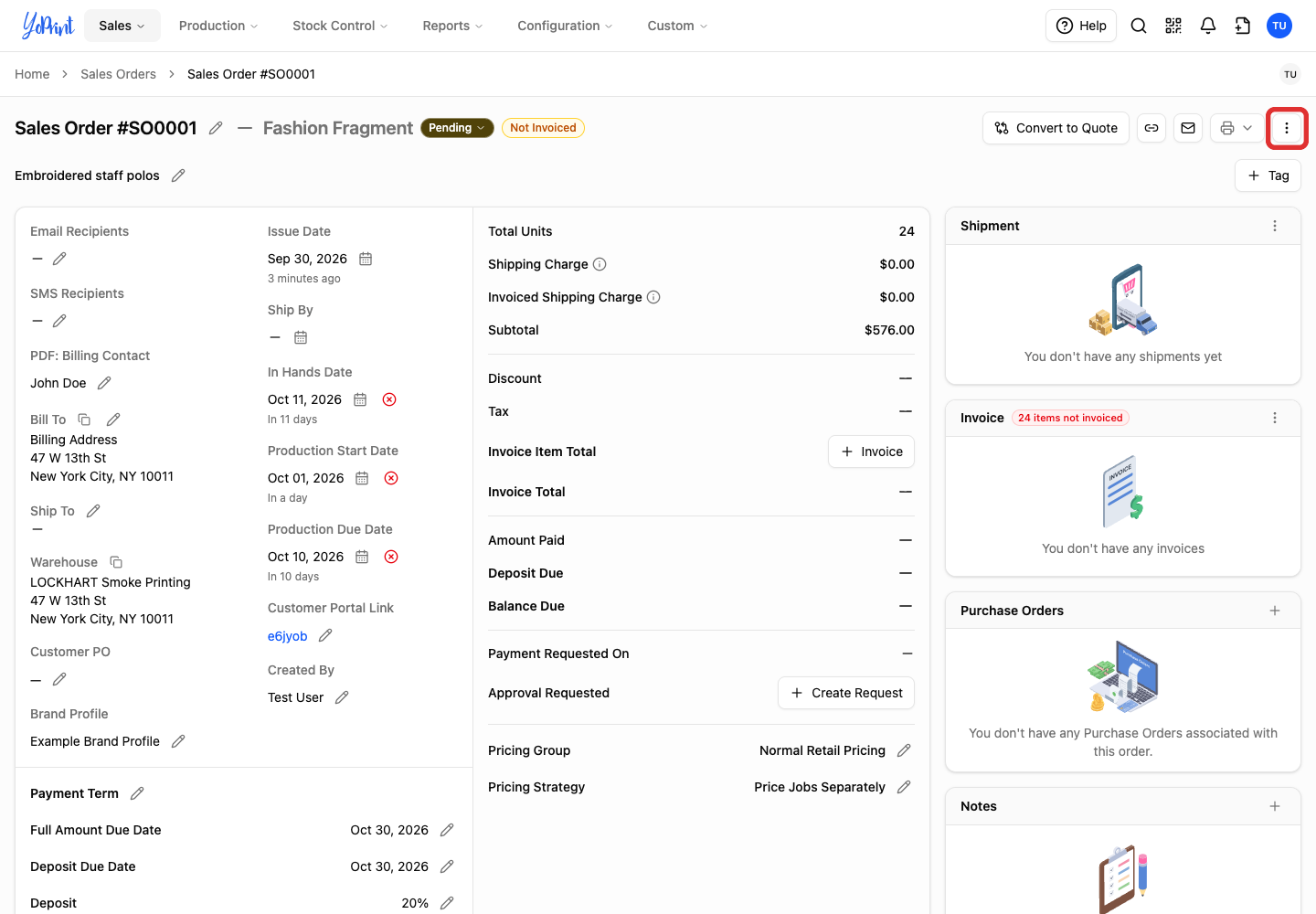Image resolution: width=1316 pixels, height=914 pixels.
Task: Show Shipping Charge info tooltip
Action: point(600,264)
